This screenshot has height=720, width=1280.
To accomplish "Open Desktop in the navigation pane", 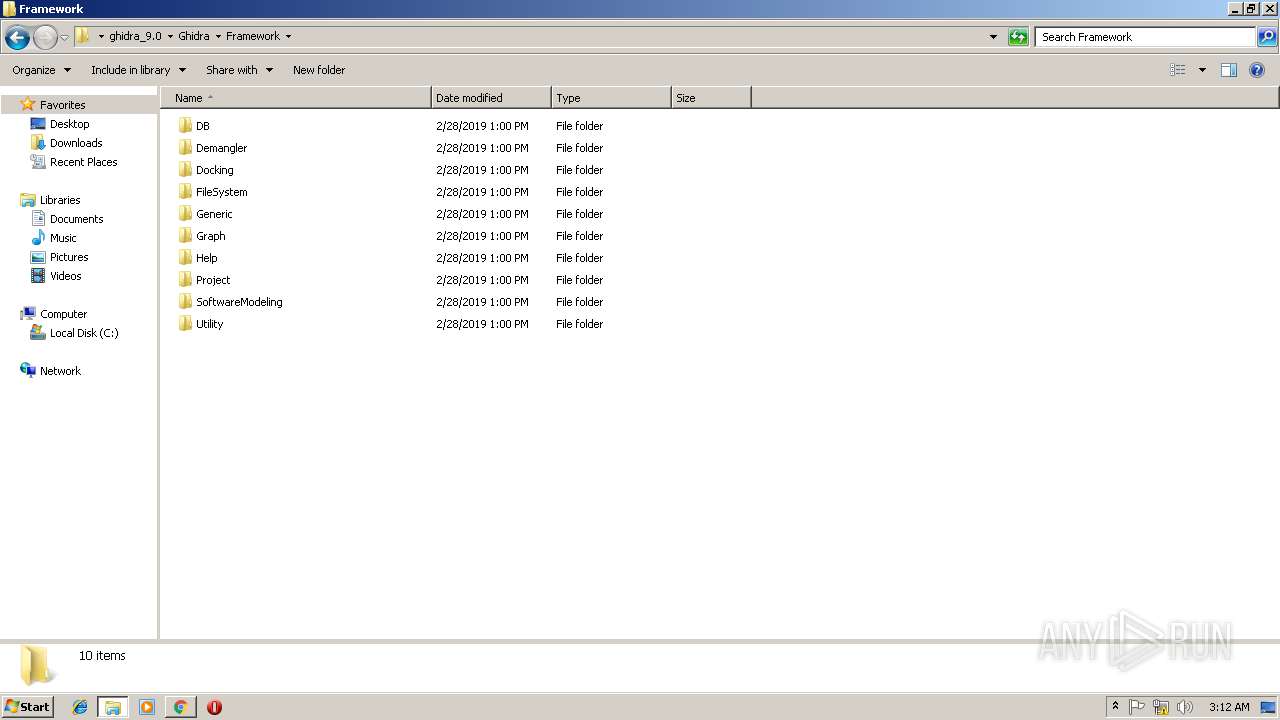I will coord(69,124).
